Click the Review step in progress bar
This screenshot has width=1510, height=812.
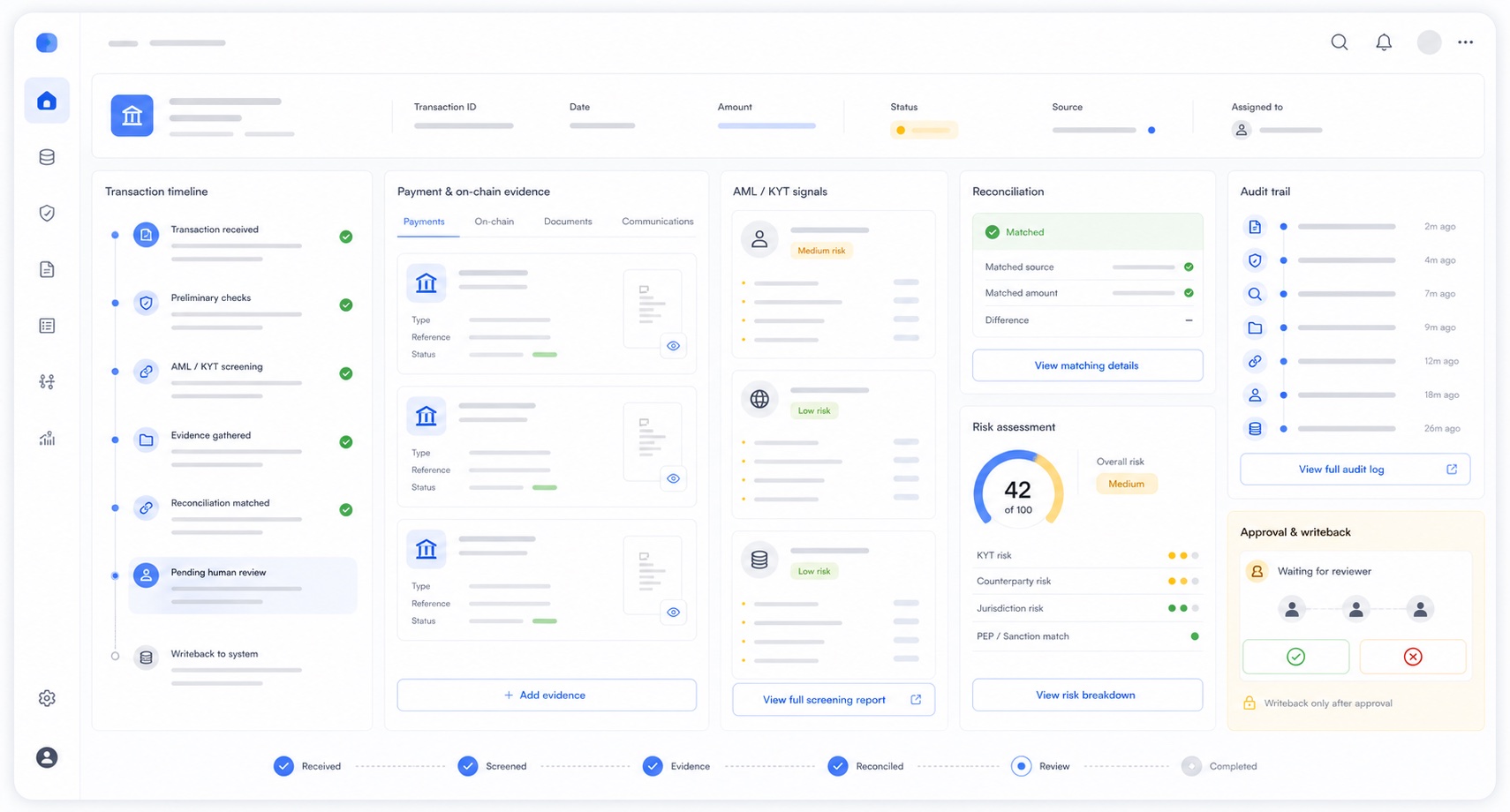(x=1040, y=766)
